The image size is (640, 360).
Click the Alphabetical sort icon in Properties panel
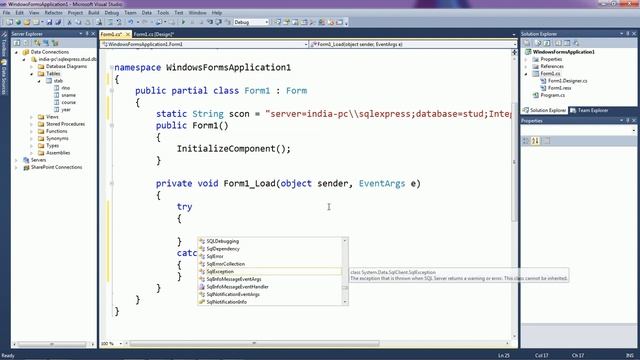[536, 140]
